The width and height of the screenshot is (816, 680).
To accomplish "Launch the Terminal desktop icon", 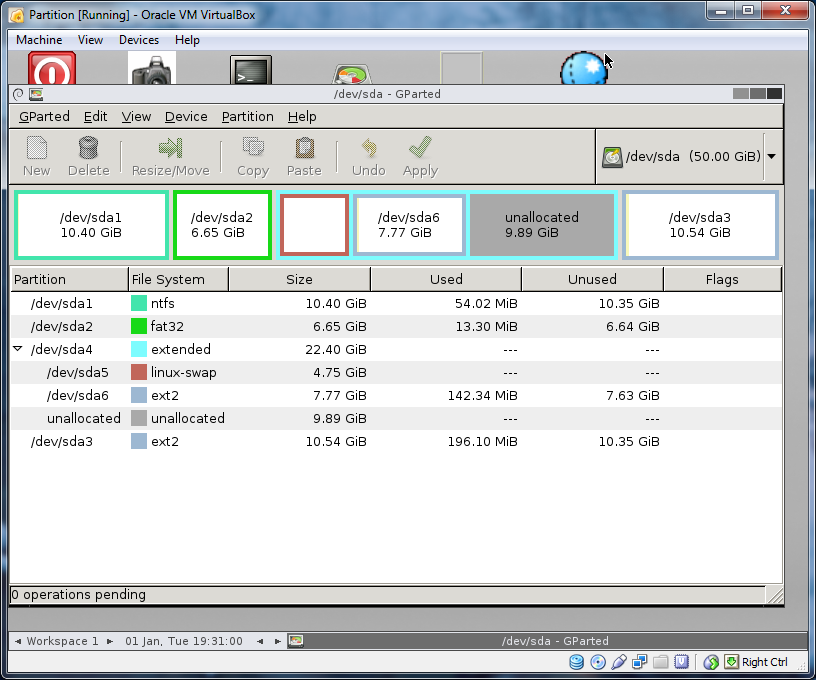I will point(251,70).
